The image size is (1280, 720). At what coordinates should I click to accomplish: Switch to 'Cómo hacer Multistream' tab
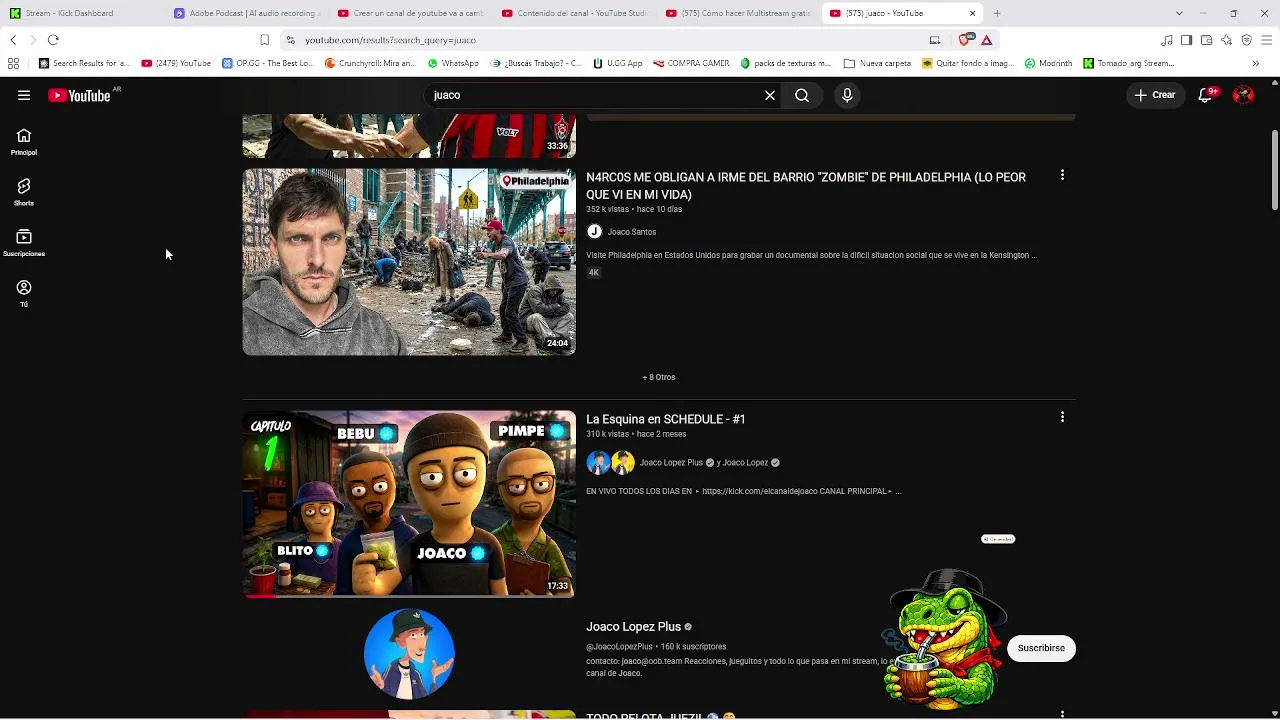[738, 13]
